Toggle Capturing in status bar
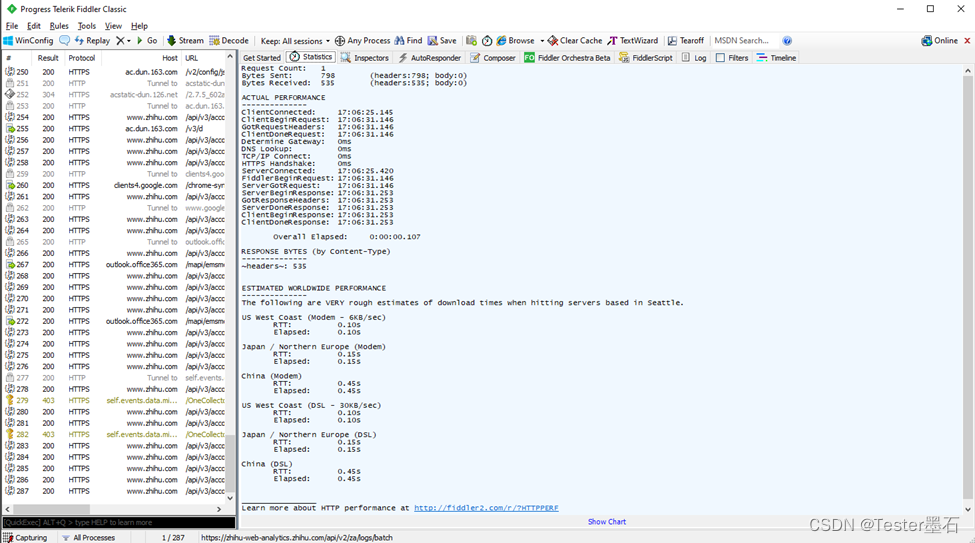Screen dimensions: 975x543 25,537
